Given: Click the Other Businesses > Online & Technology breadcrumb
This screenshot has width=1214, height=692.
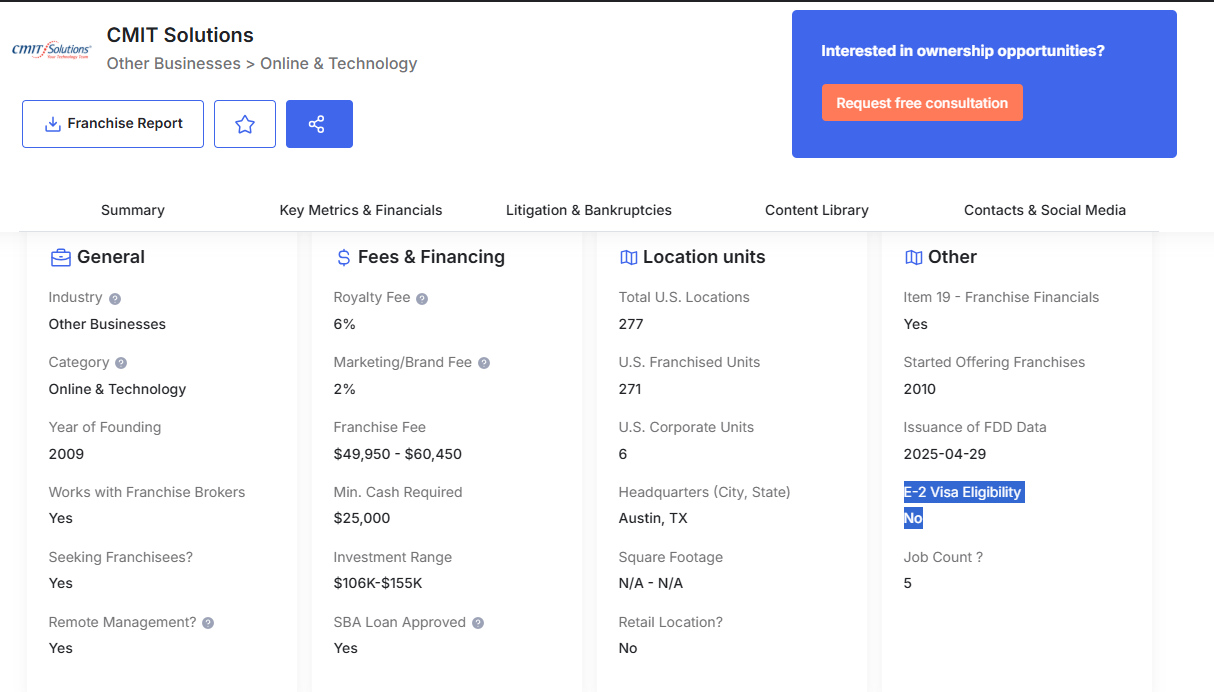Looking at the screenshot, I should (x=262, y=63).
